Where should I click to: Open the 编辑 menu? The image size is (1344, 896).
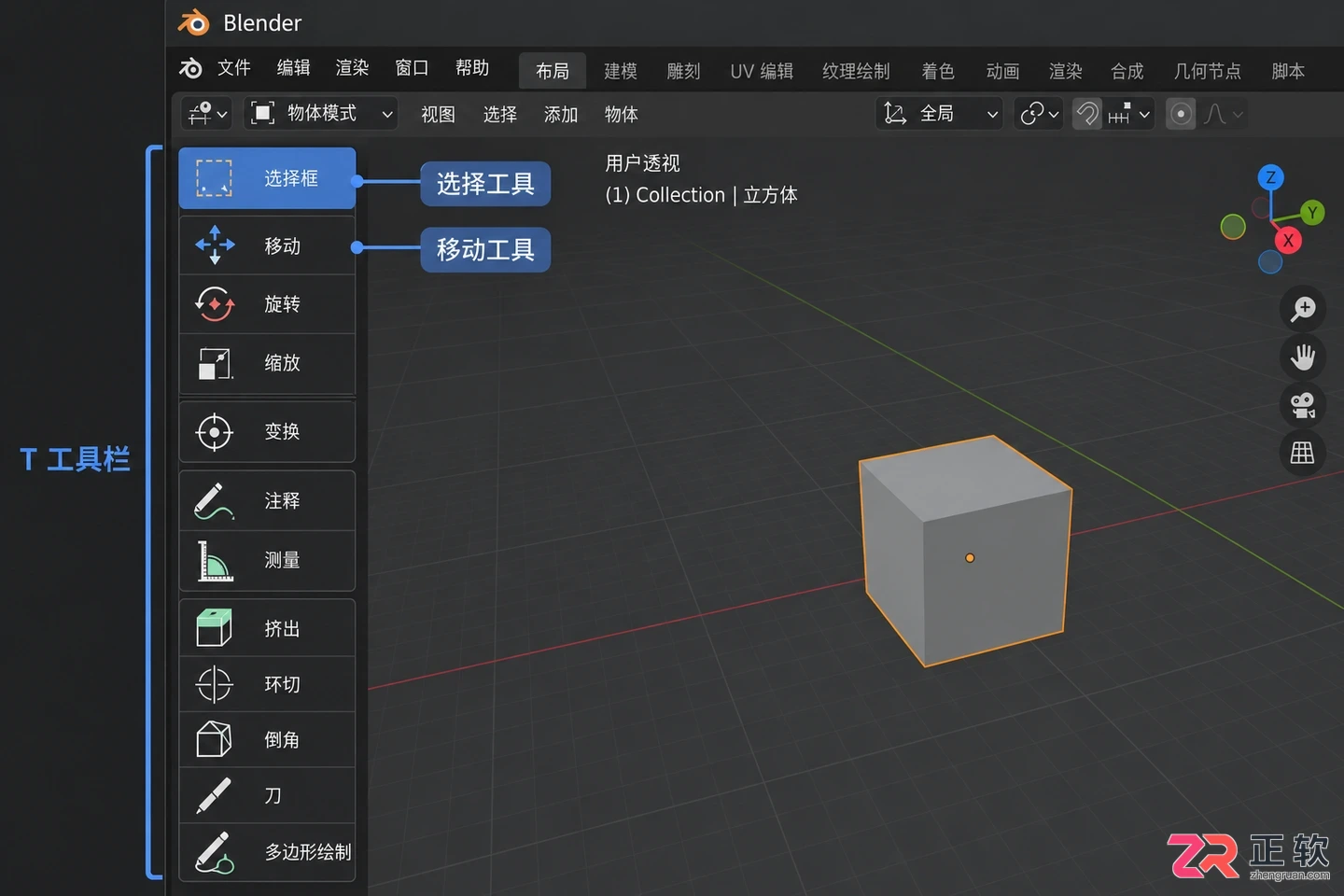293,68
